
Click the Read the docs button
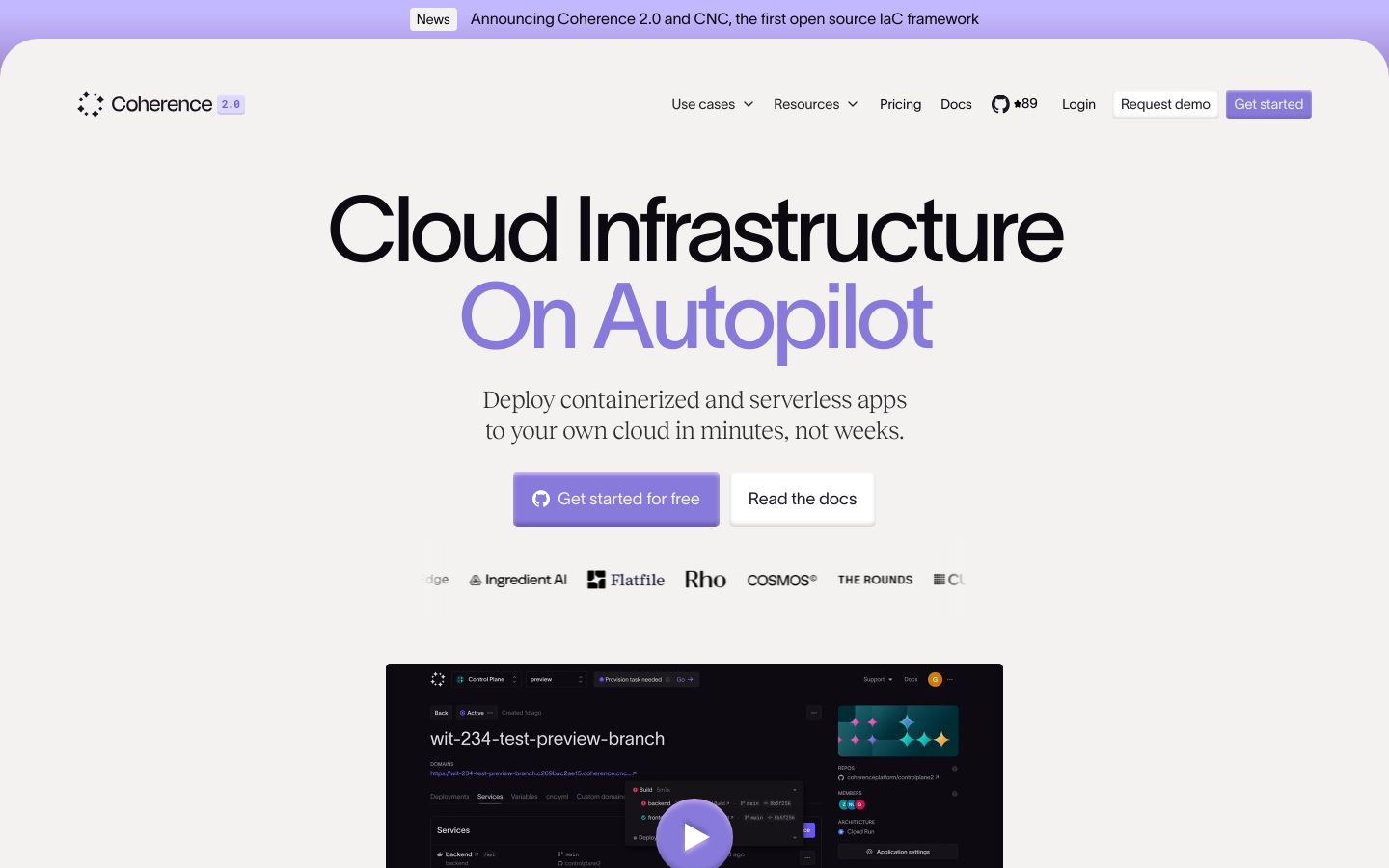coord(803,499)
